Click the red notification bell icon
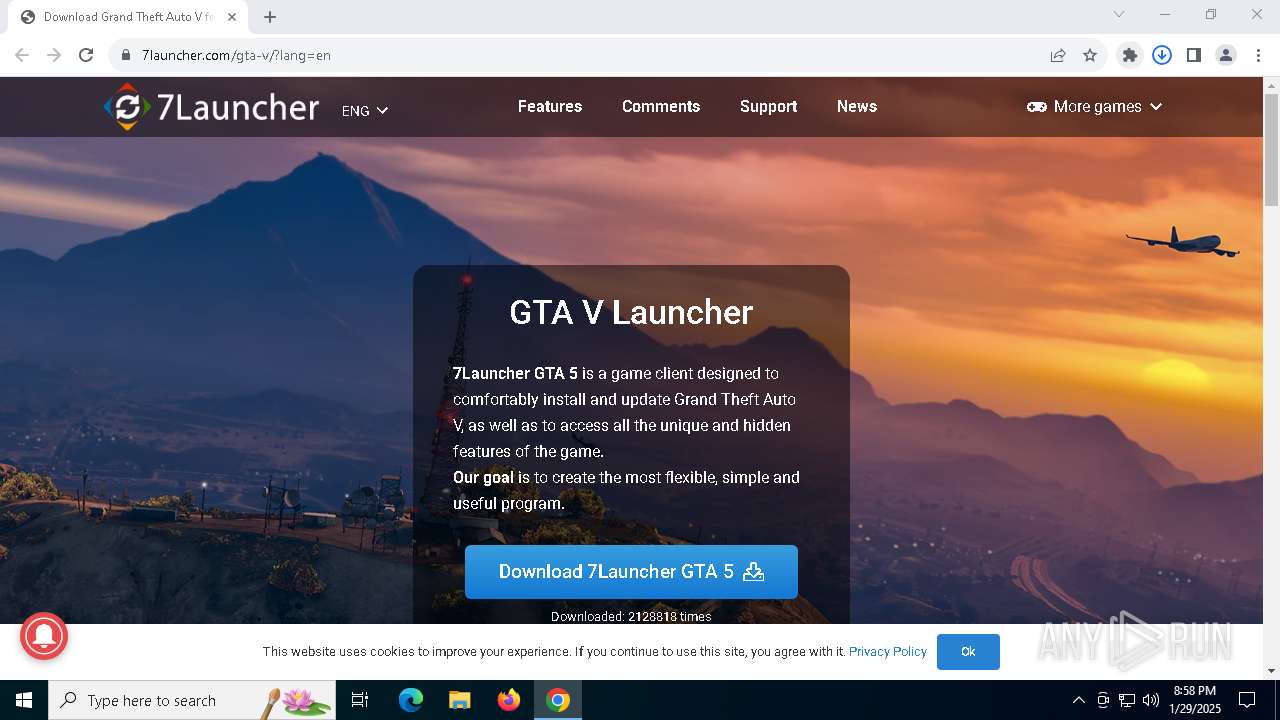This screenshot has height=720, width=1280. [43, 635]
